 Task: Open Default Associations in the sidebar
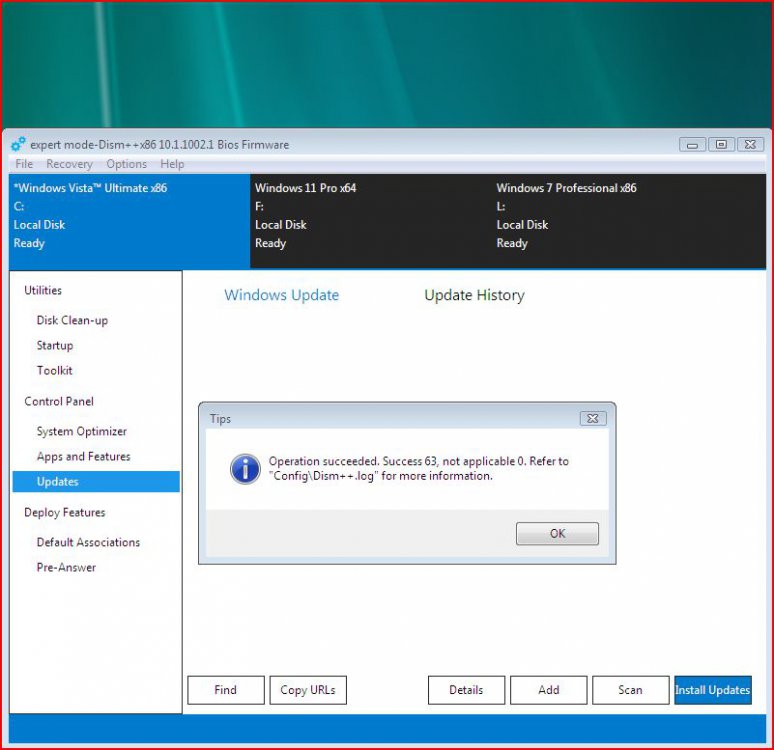88,542
